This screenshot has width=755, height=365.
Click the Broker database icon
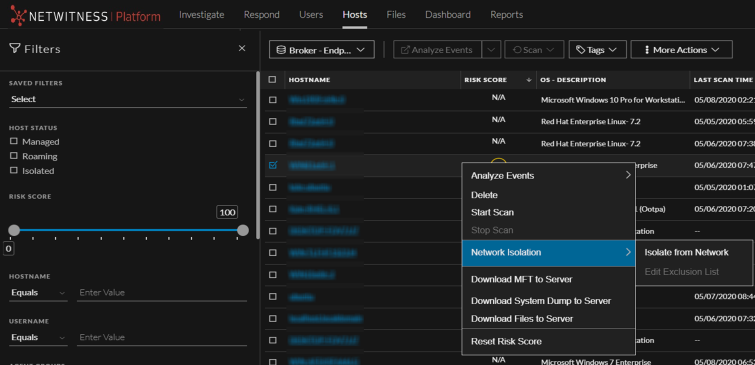tap(281, 50)
